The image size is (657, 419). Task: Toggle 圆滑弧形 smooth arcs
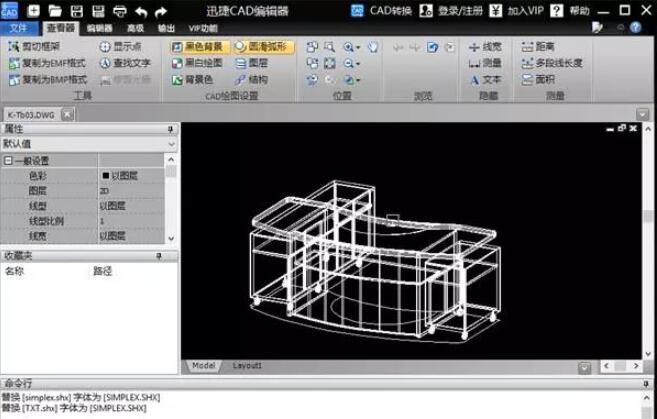263,47
